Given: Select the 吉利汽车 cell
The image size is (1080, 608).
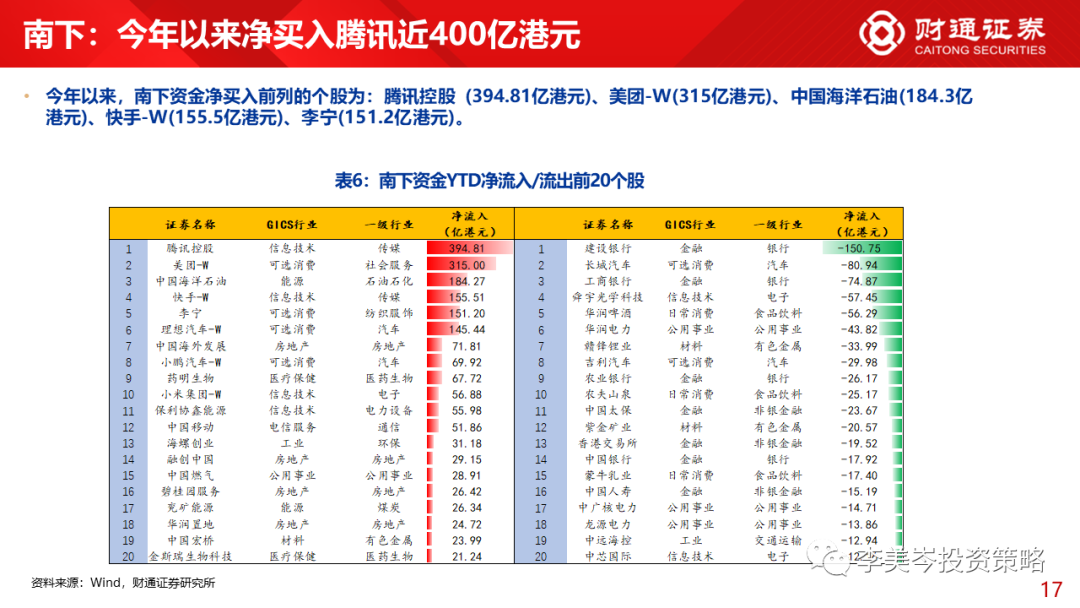Looking at the screenshot, I should tap(608, 361).
